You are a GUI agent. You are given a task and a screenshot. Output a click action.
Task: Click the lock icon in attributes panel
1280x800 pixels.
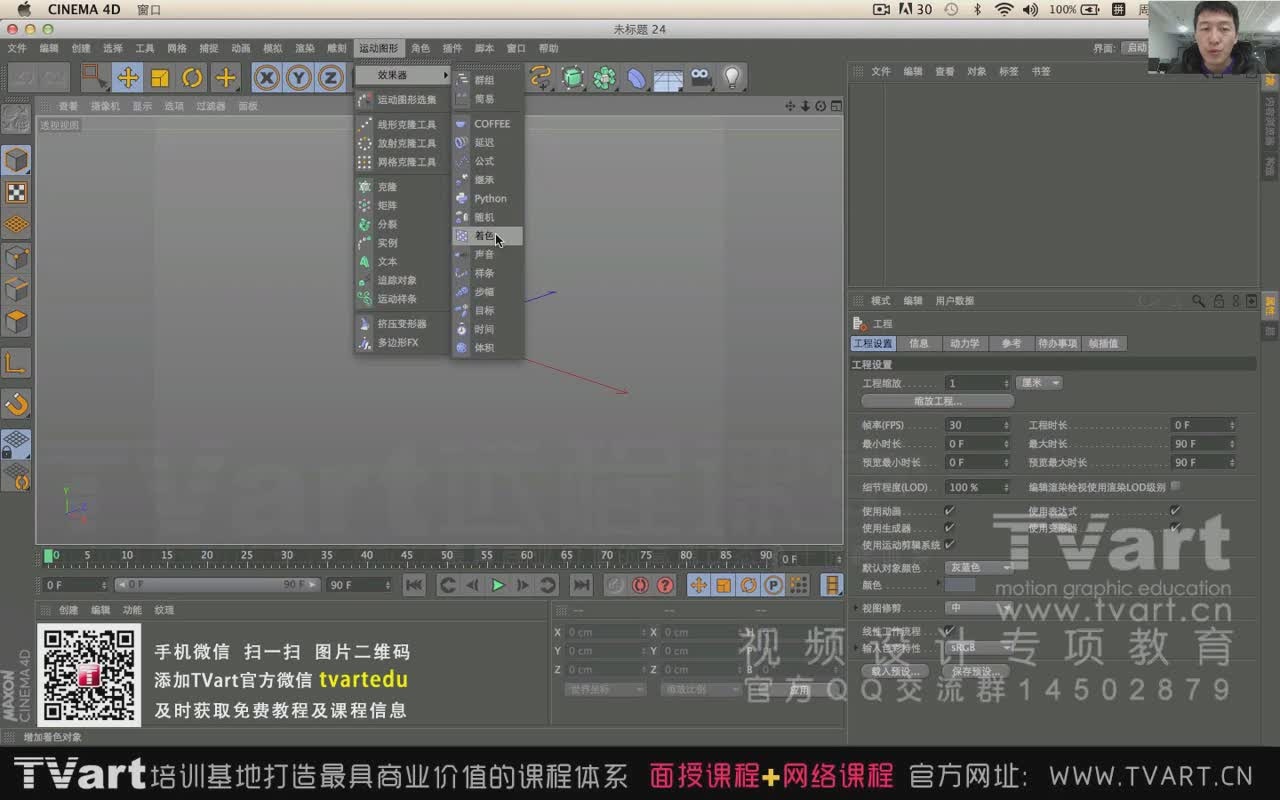pyautogui.click(x=1218, y=300)
